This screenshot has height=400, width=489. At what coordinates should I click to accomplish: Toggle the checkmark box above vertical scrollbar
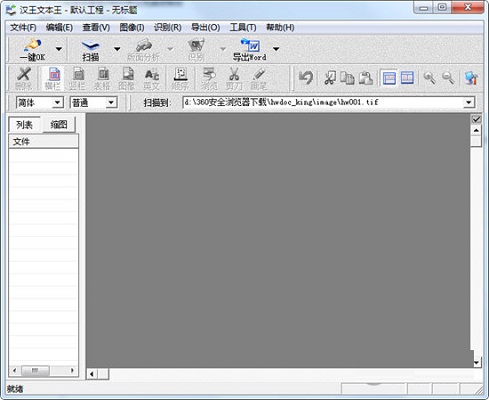point(476,119)
